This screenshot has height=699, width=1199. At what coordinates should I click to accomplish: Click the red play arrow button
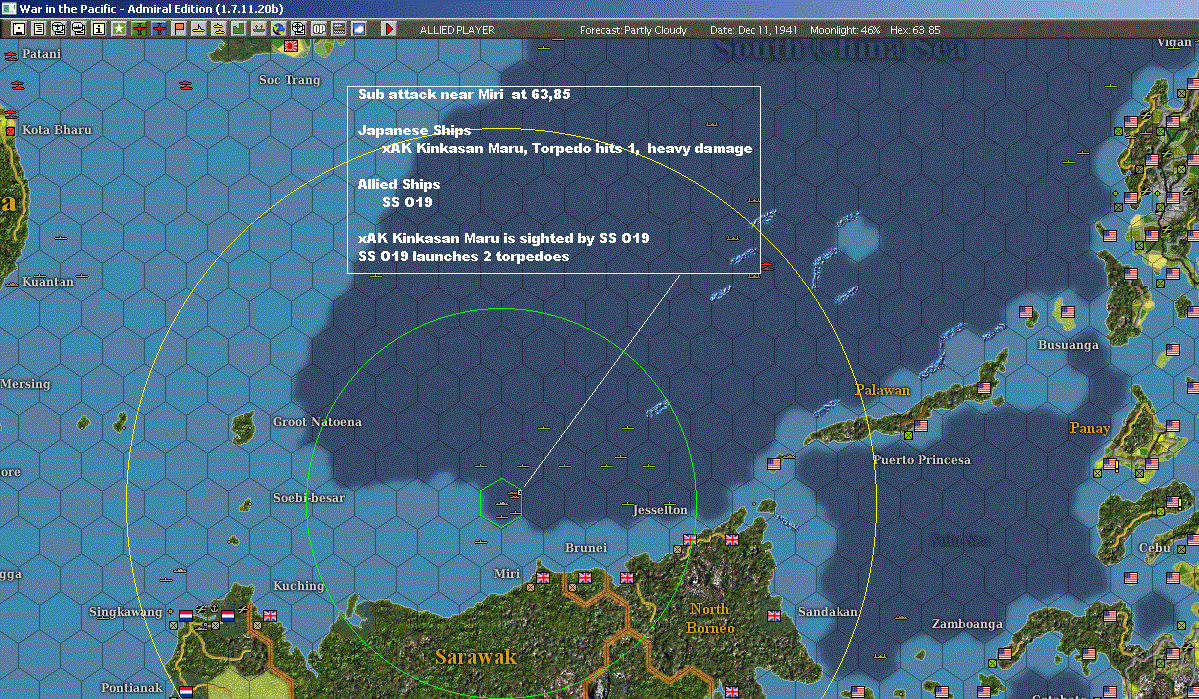pos(388,29)
